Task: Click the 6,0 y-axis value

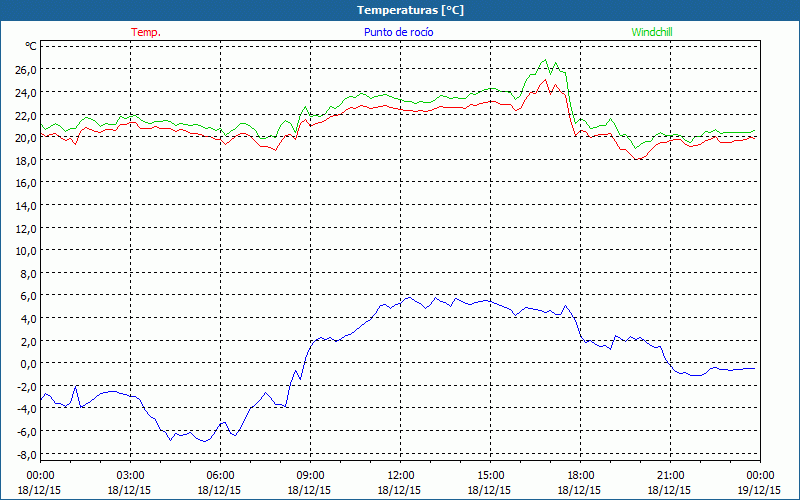Action: coord(28,296)
